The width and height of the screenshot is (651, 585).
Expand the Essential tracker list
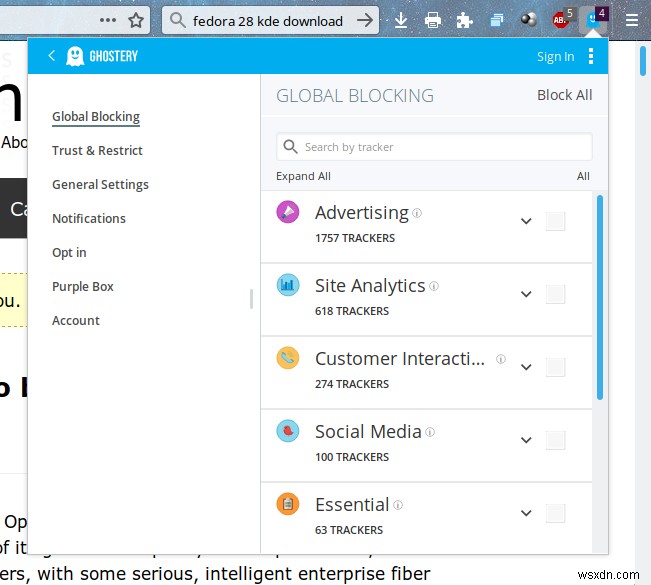click(x=526, y=513)
